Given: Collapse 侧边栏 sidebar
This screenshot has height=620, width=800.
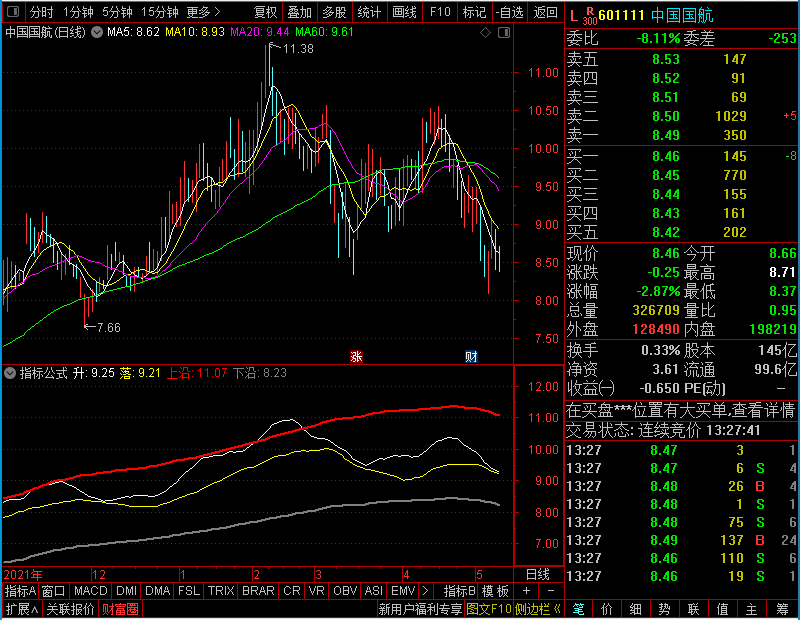Looking at the screenshot, I should [x=538, y=609].
